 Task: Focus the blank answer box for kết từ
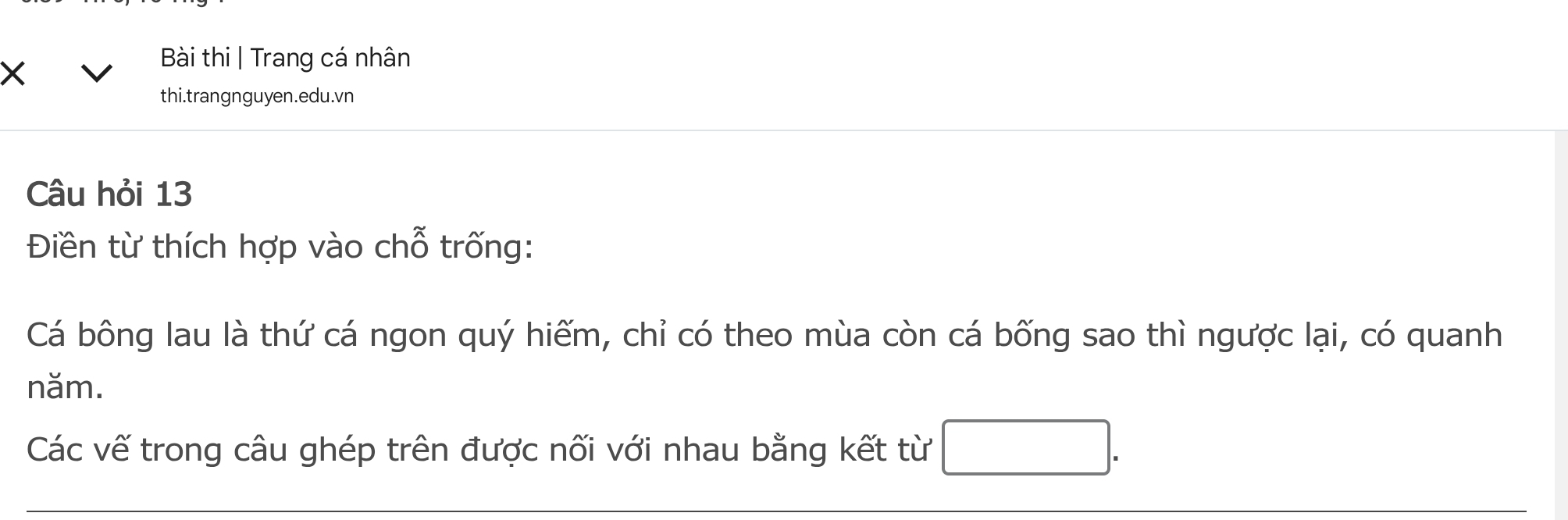point(1025,447)
